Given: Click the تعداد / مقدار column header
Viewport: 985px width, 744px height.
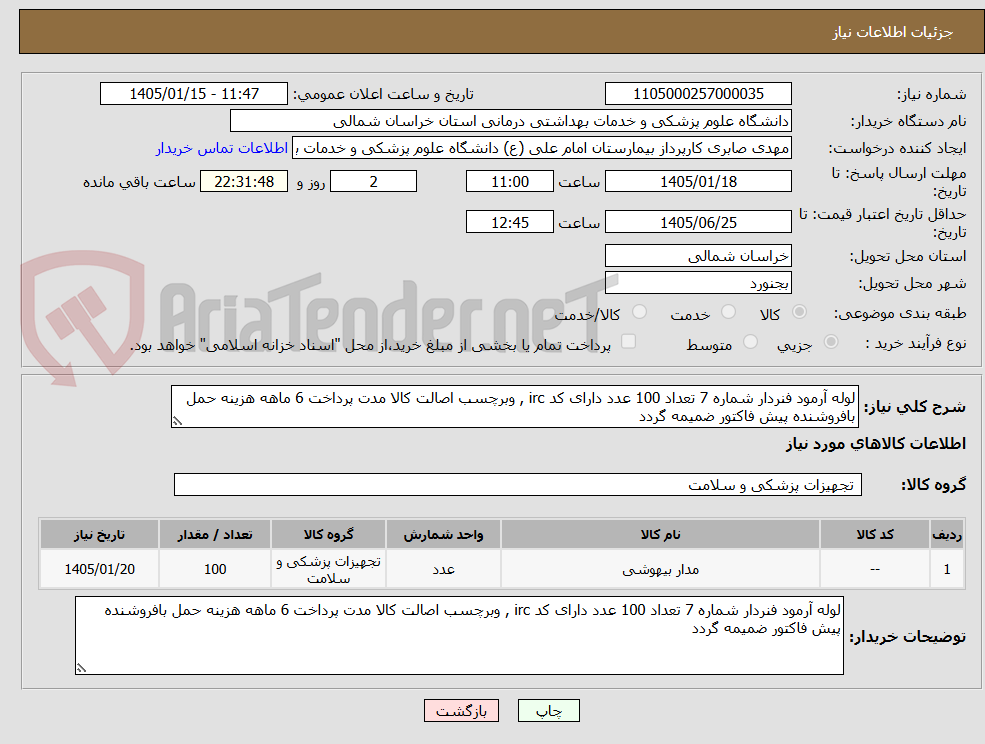Looking at the screenshot, I should point(215,534).
